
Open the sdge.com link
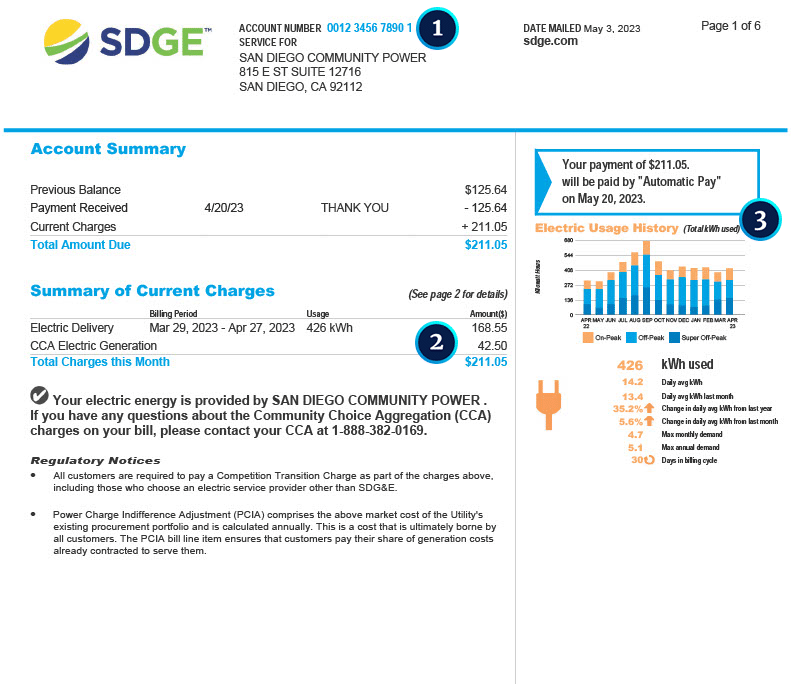pos(550,41)
